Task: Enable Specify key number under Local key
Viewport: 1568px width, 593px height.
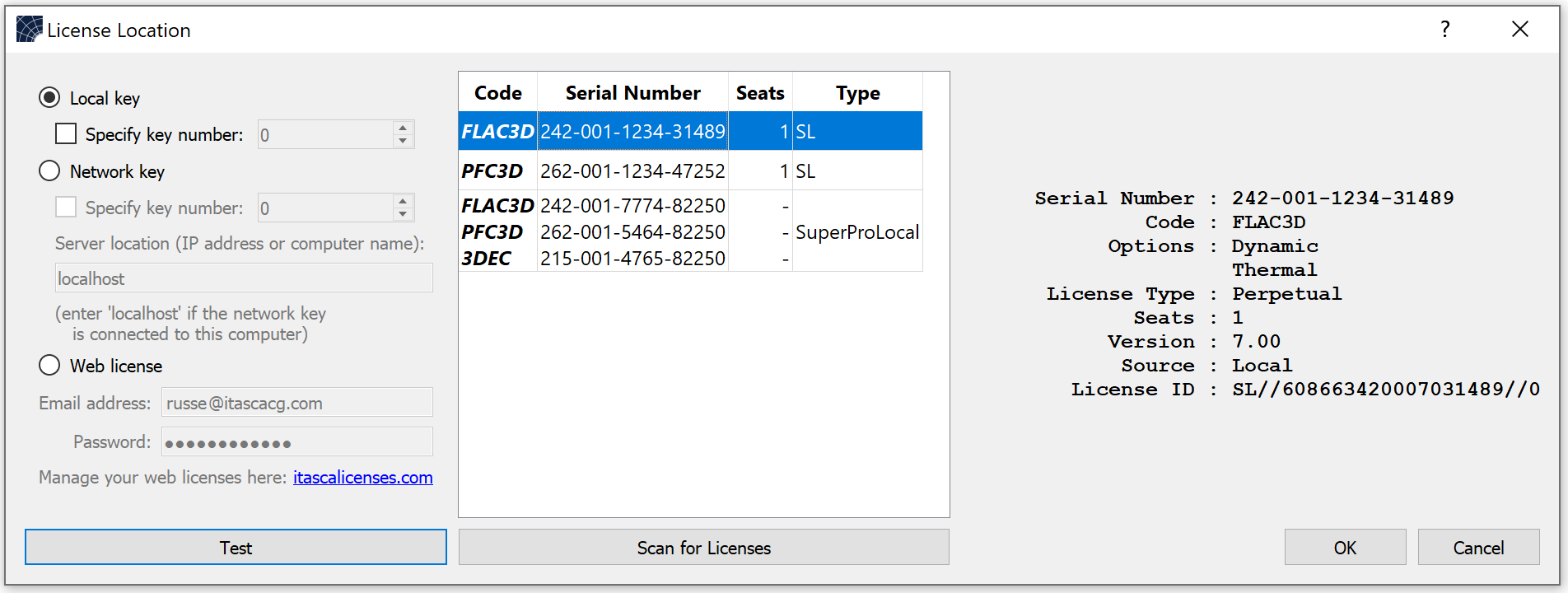Action: coord(66,134)
